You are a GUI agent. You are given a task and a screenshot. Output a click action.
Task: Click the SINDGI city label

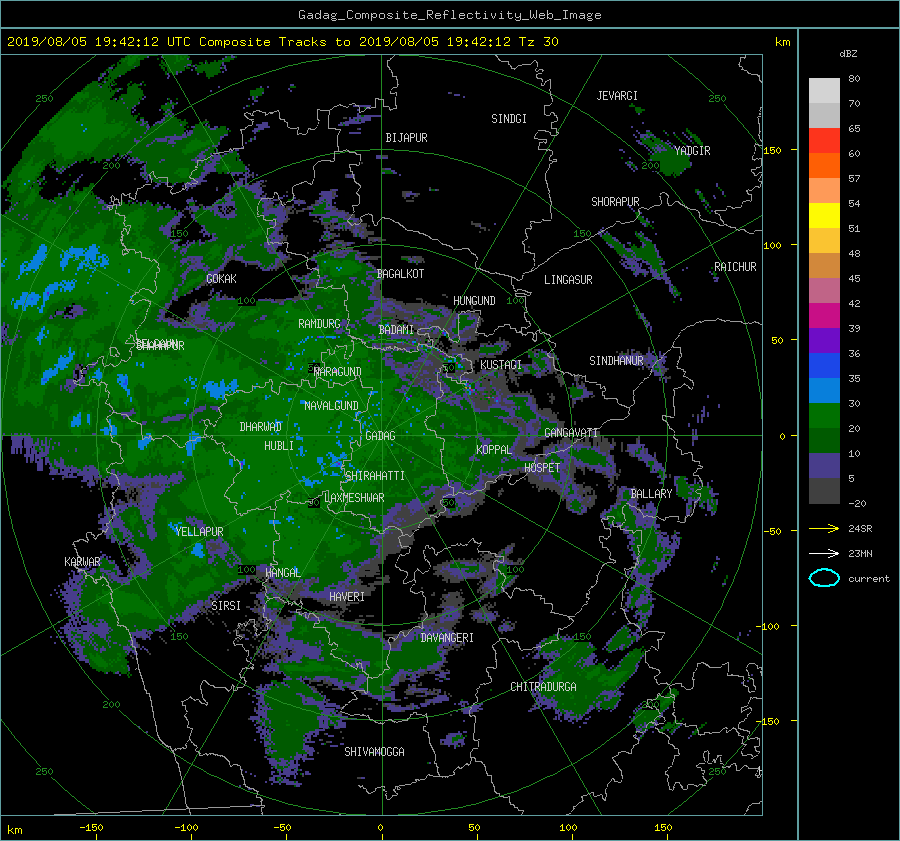(x=509, y=119)
